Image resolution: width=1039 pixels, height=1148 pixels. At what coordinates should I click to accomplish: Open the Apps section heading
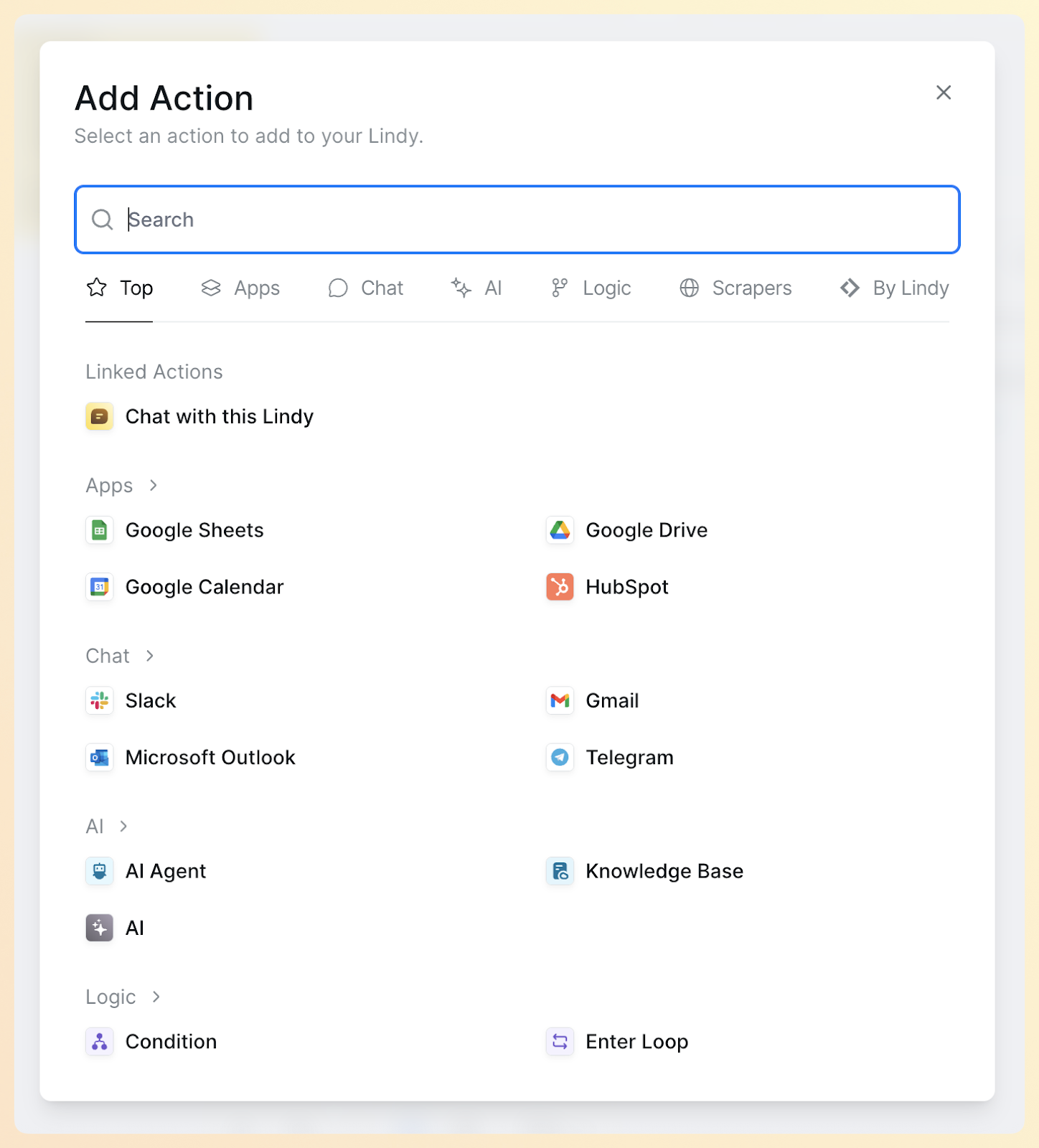click(109, 486)
